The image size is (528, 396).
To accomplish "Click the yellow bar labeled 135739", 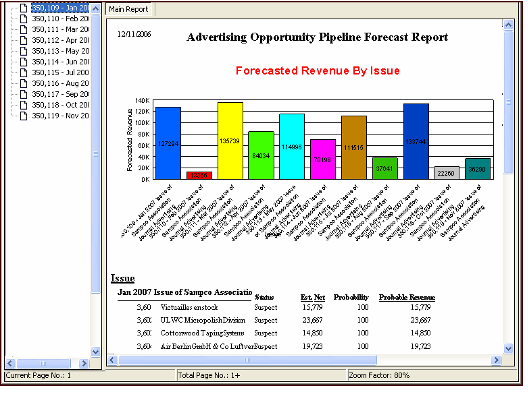I will point(230,141).
